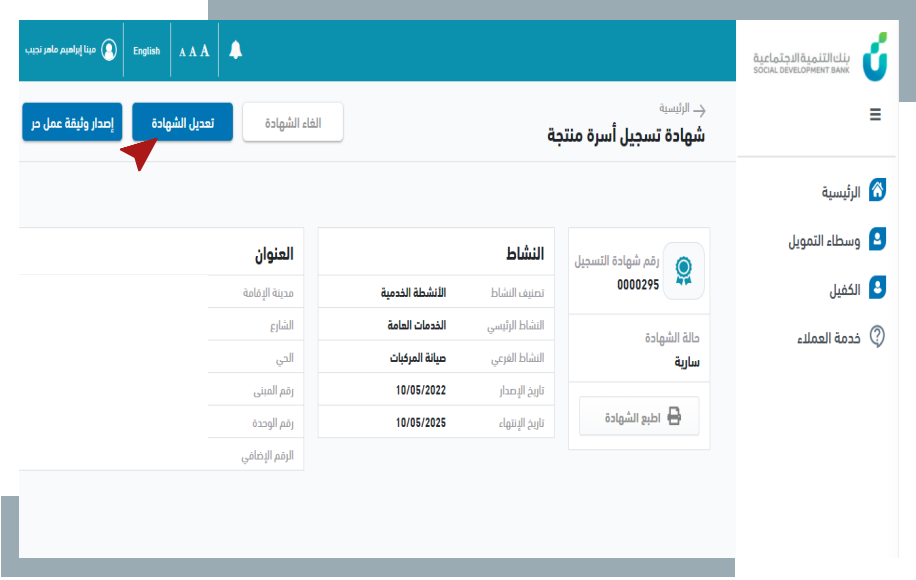The image size is (916, 580).
Task: Click the icon beside الكفيل
Action: 877,287
